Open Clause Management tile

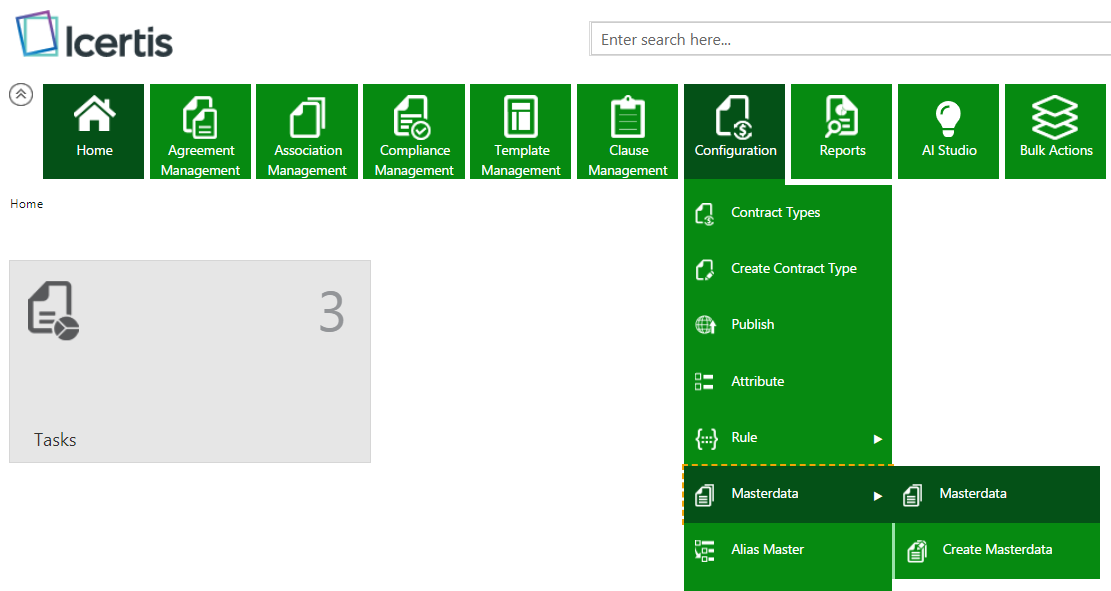(628, 131)
